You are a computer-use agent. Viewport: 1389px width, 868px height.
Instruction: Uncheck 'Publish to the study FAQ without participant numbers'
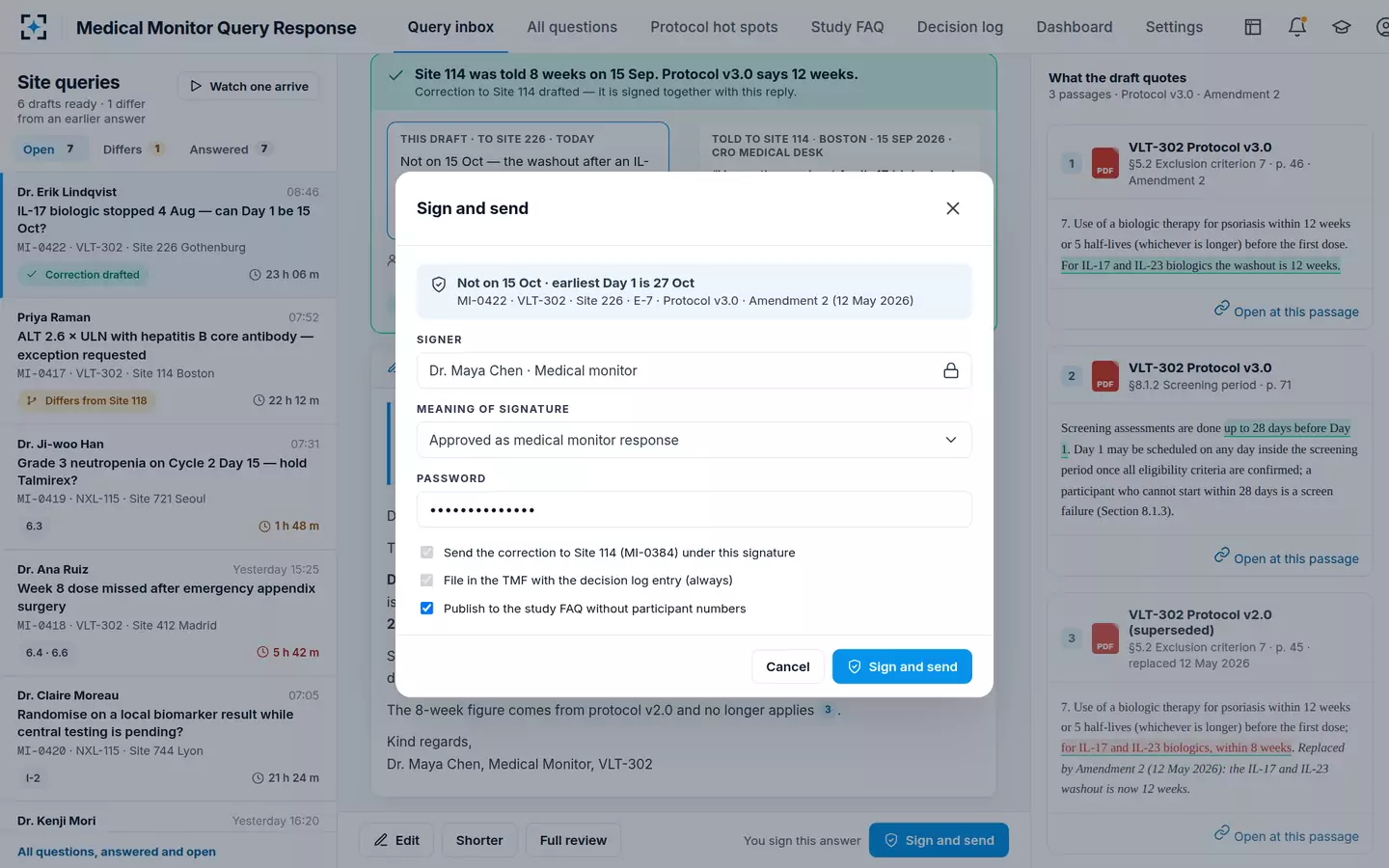(426, 609)
